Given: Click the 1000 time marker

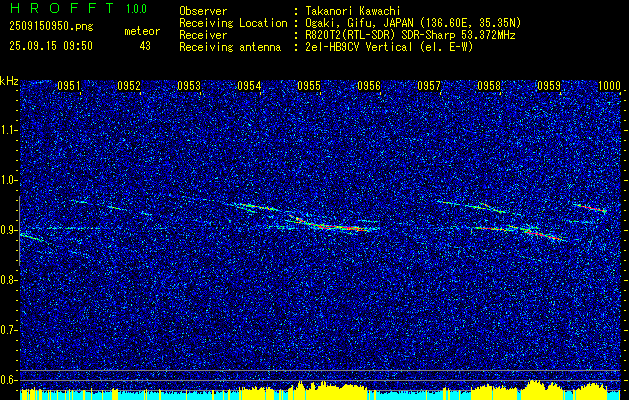Looking at the screenshot, I should 609,86.
